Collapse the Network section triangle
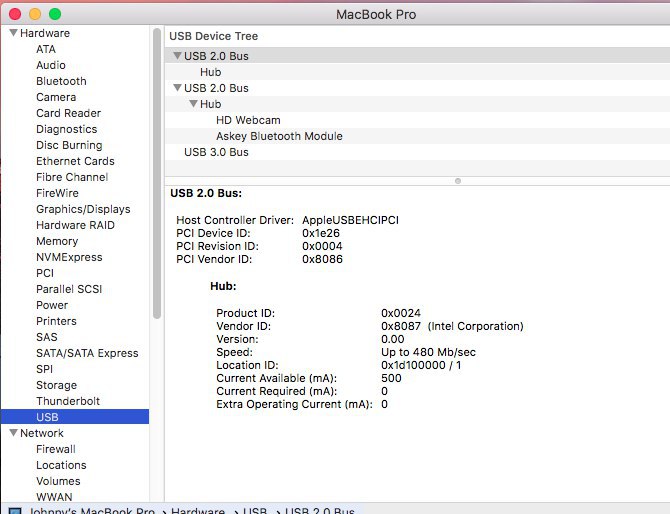 pyautogui.click(x=14, y=433)
